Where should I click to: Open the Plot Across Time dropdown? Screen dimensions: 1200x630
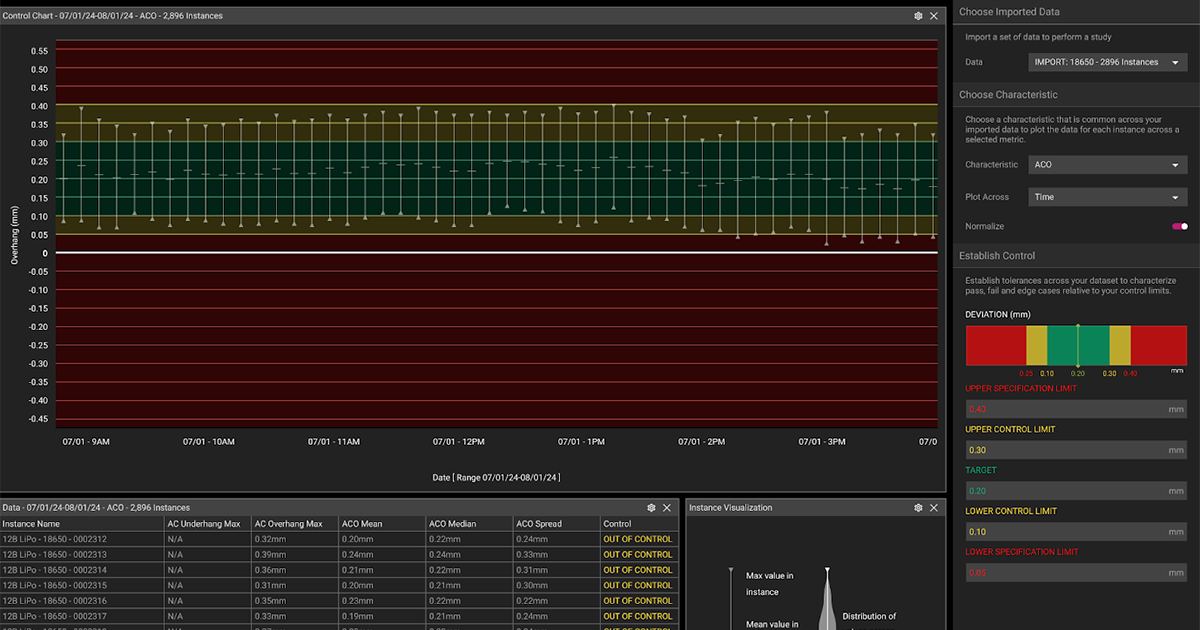1108,197
